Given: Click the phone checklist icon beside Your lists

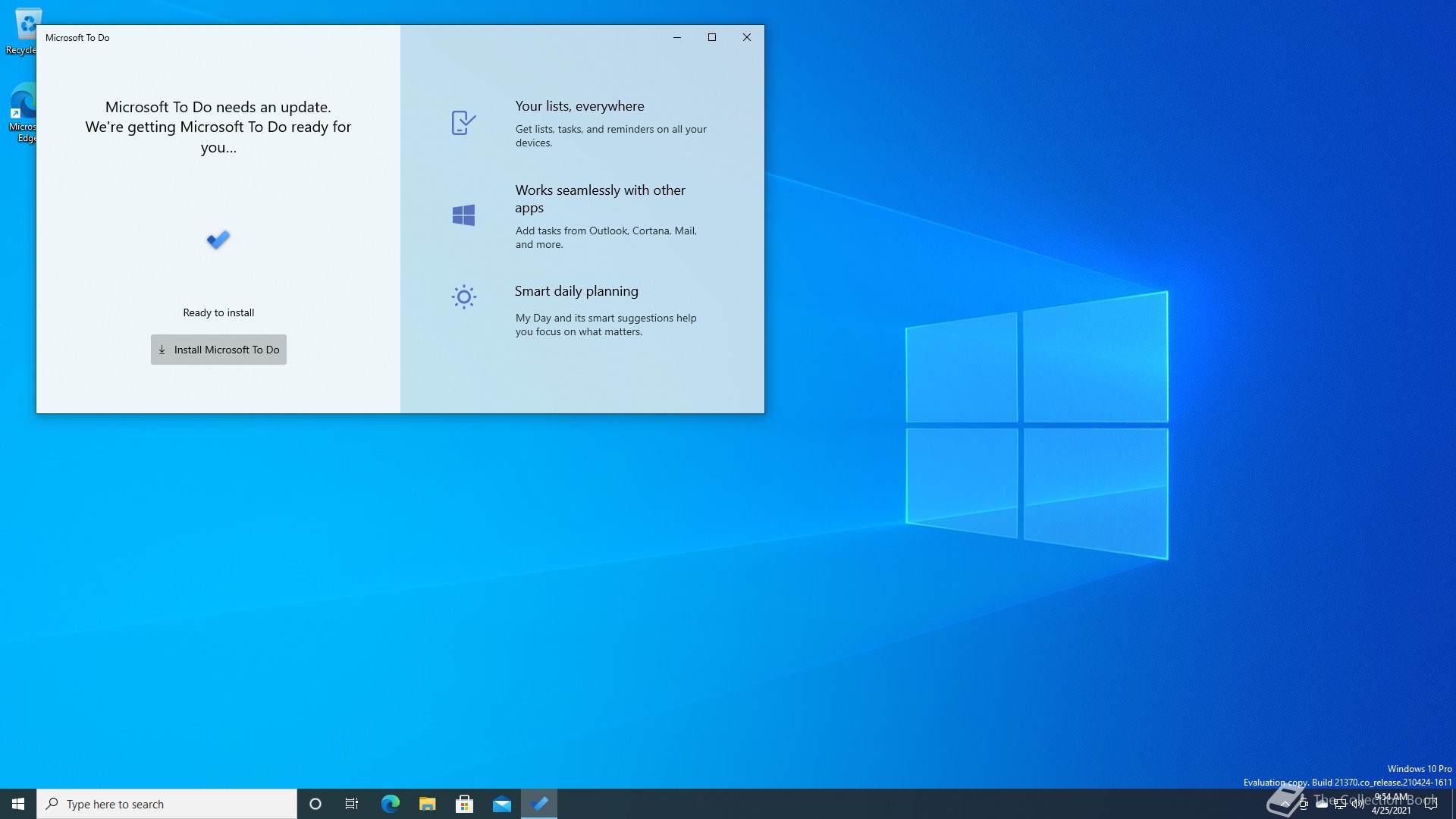Looking at the screenshot, I should [463, 123].
